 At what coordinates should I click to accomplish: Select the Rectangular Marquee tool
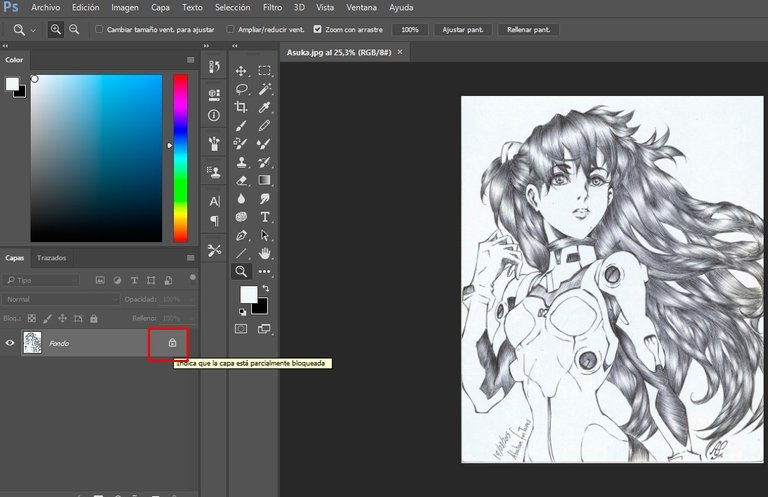(x=264, y=71)
